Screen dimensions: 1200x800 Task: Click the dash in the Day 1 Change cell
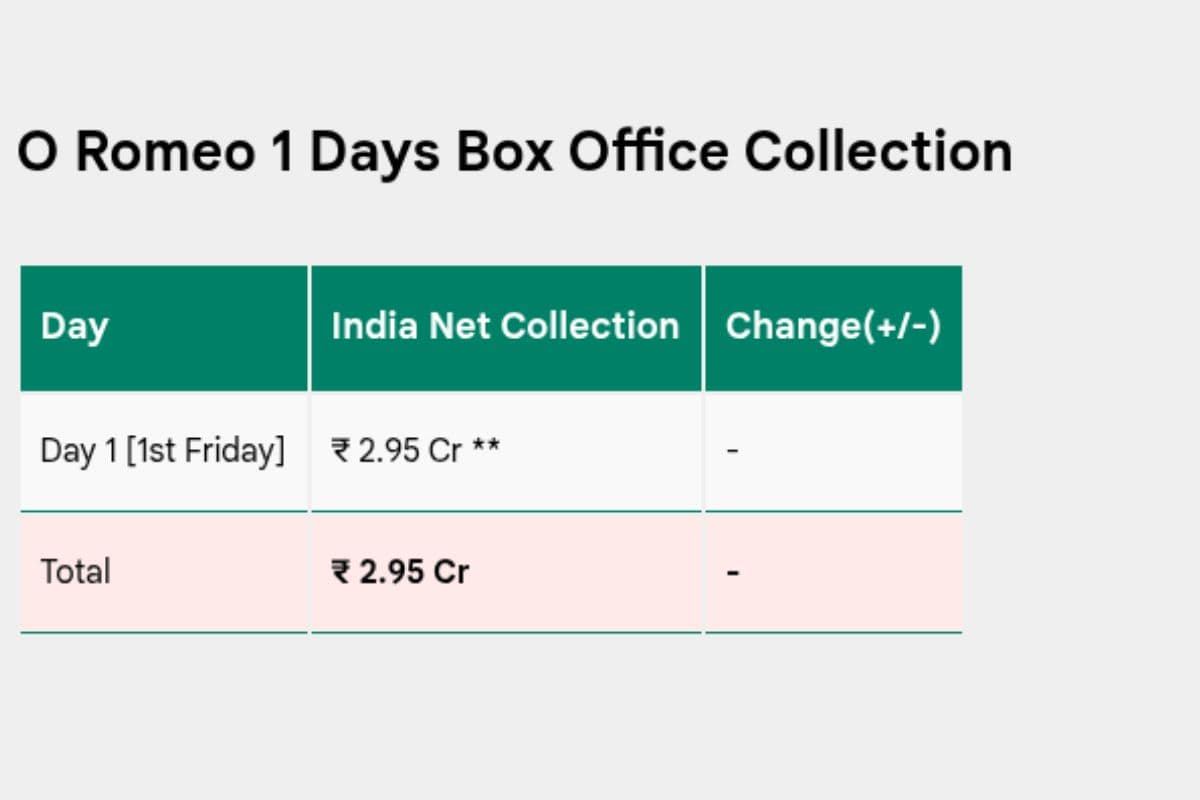[x=733, y=451]
